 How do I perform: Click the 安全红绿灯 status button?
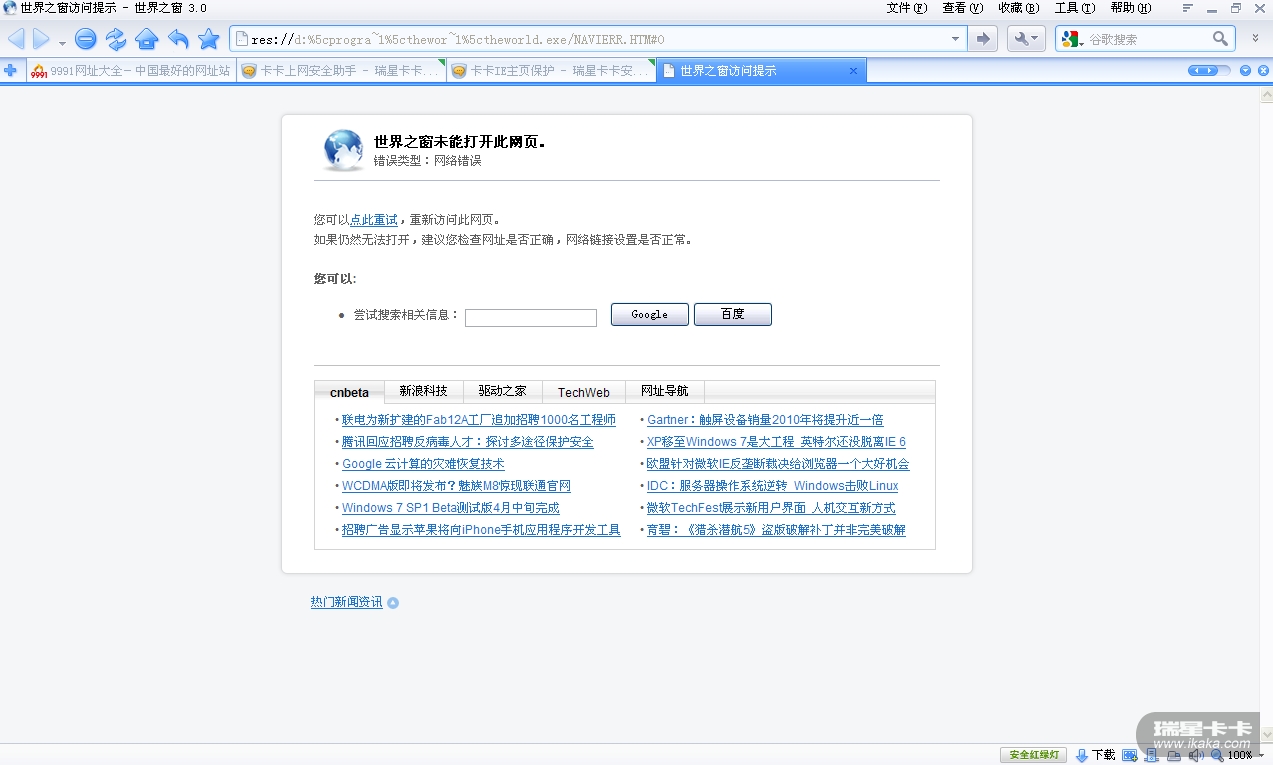tap(1034, 755)
